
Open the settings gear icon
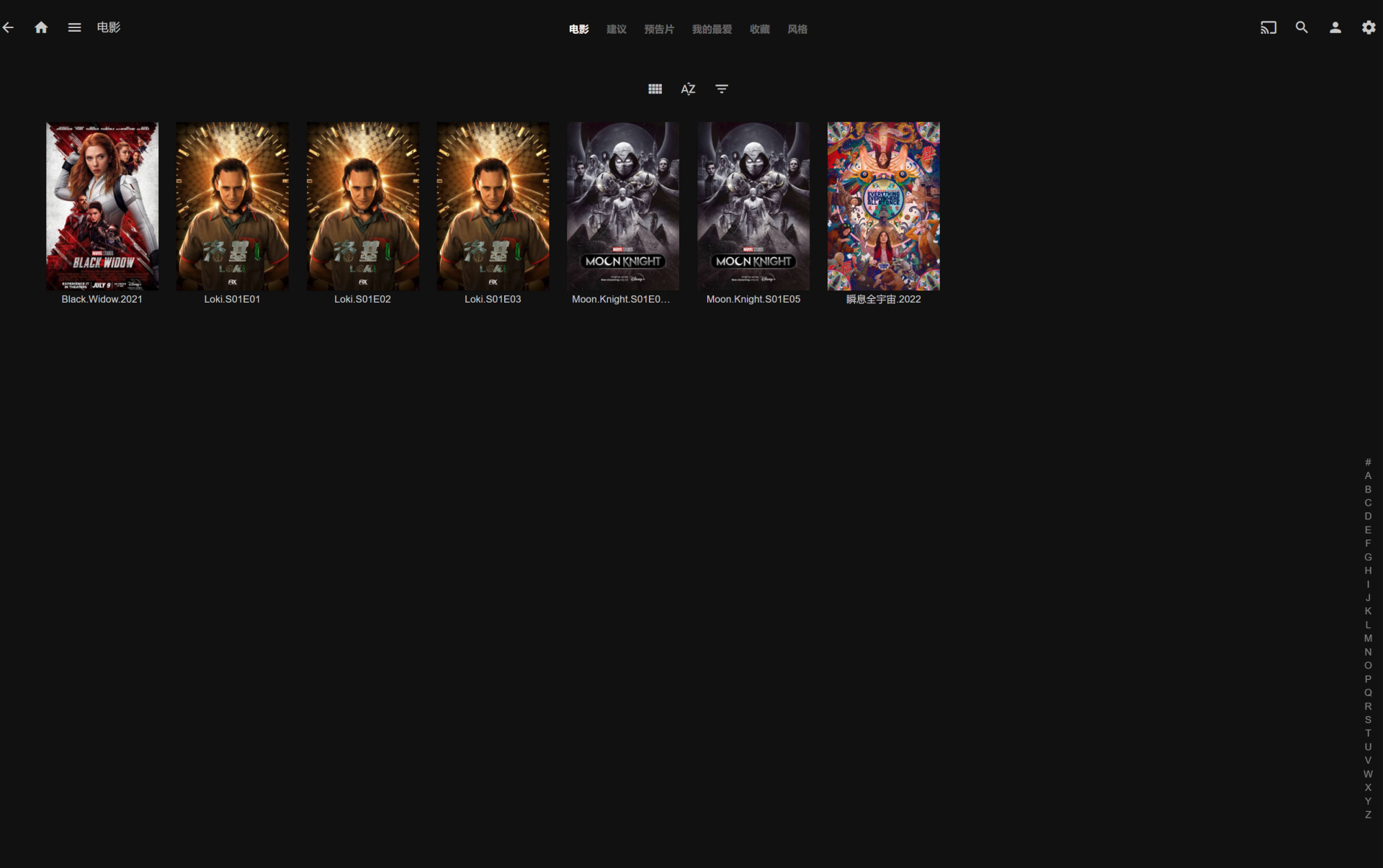(x=1369, y=27)
